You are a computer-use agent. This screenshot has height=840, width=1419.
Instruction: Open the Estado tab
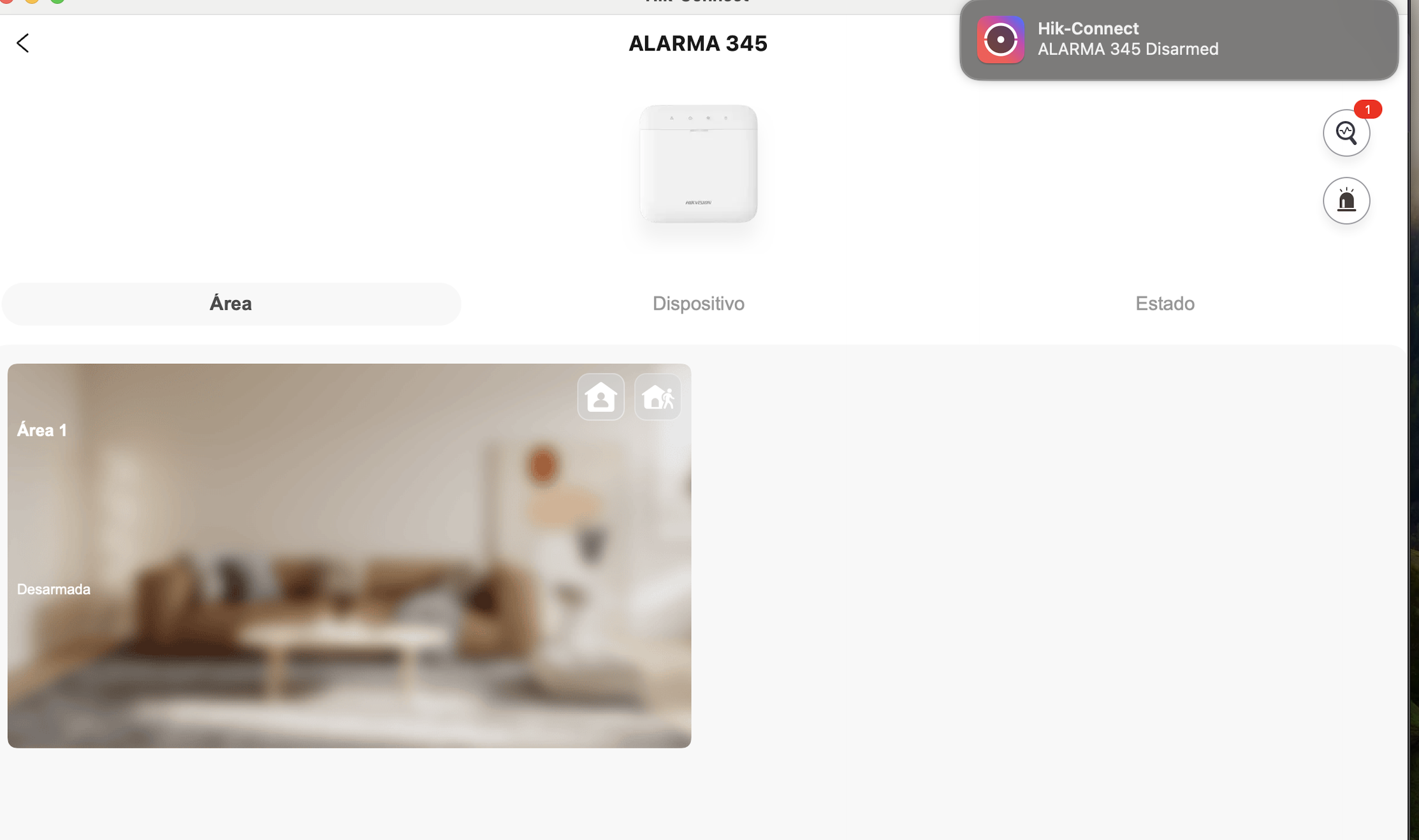pos(1165,304)
